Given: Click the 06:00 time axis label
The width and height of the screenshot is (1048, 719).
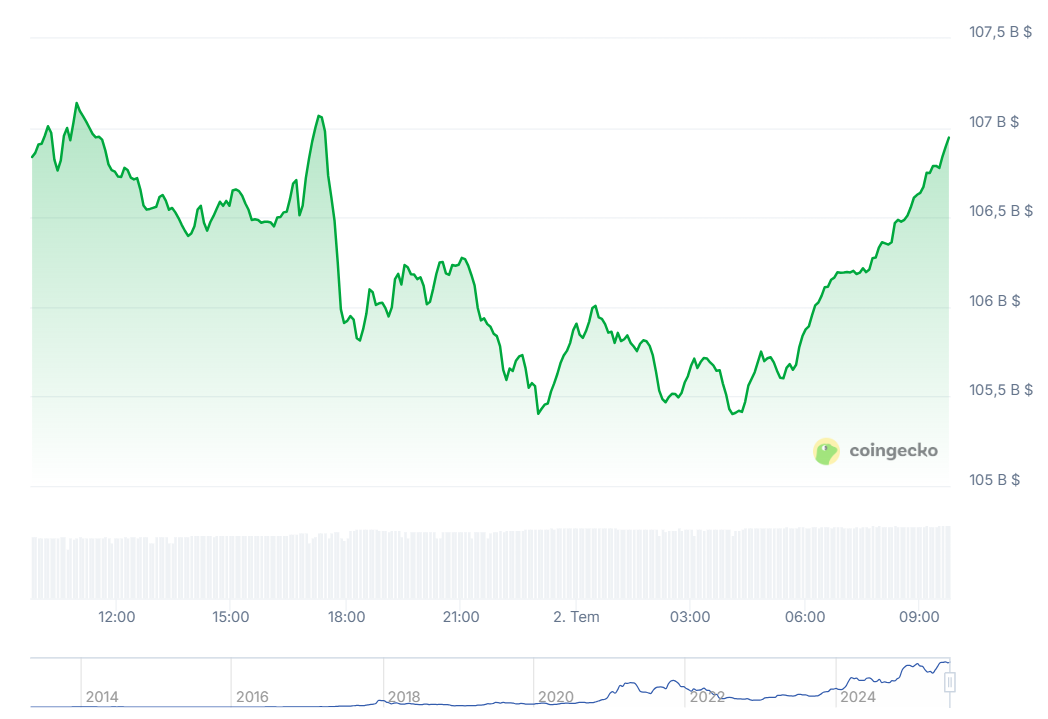Looking at the screenshot, I should pyautogui.click(x=805, y=617).
